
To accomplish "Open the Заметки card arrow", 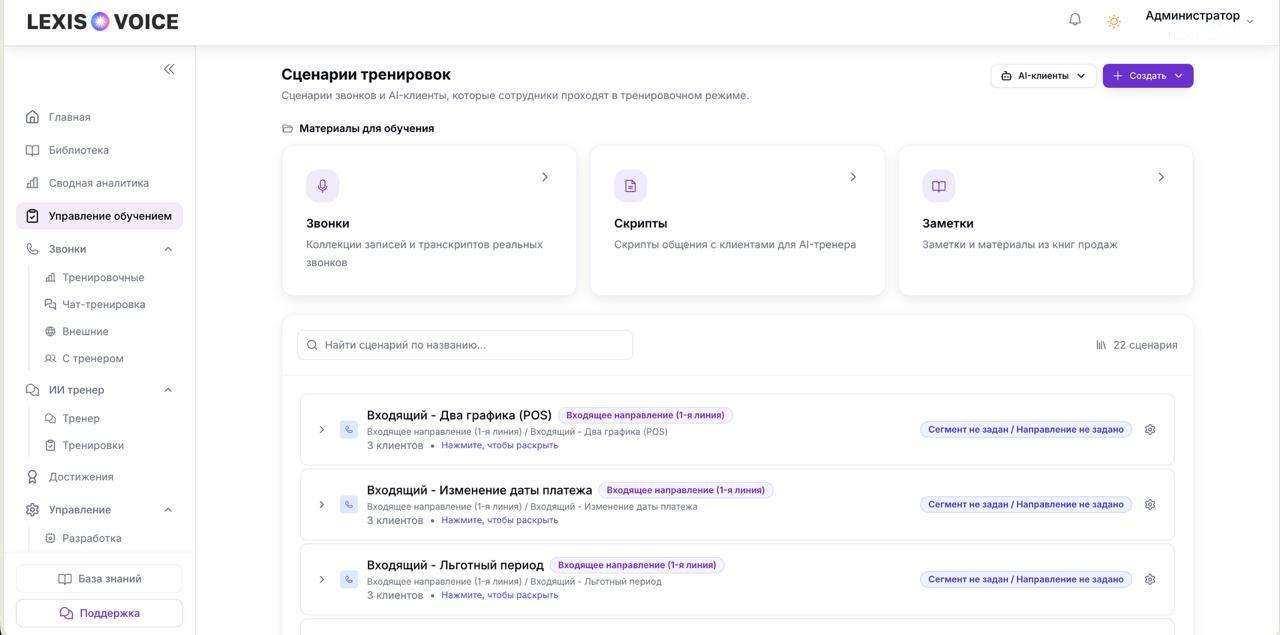I will [x=1161, y=177].
